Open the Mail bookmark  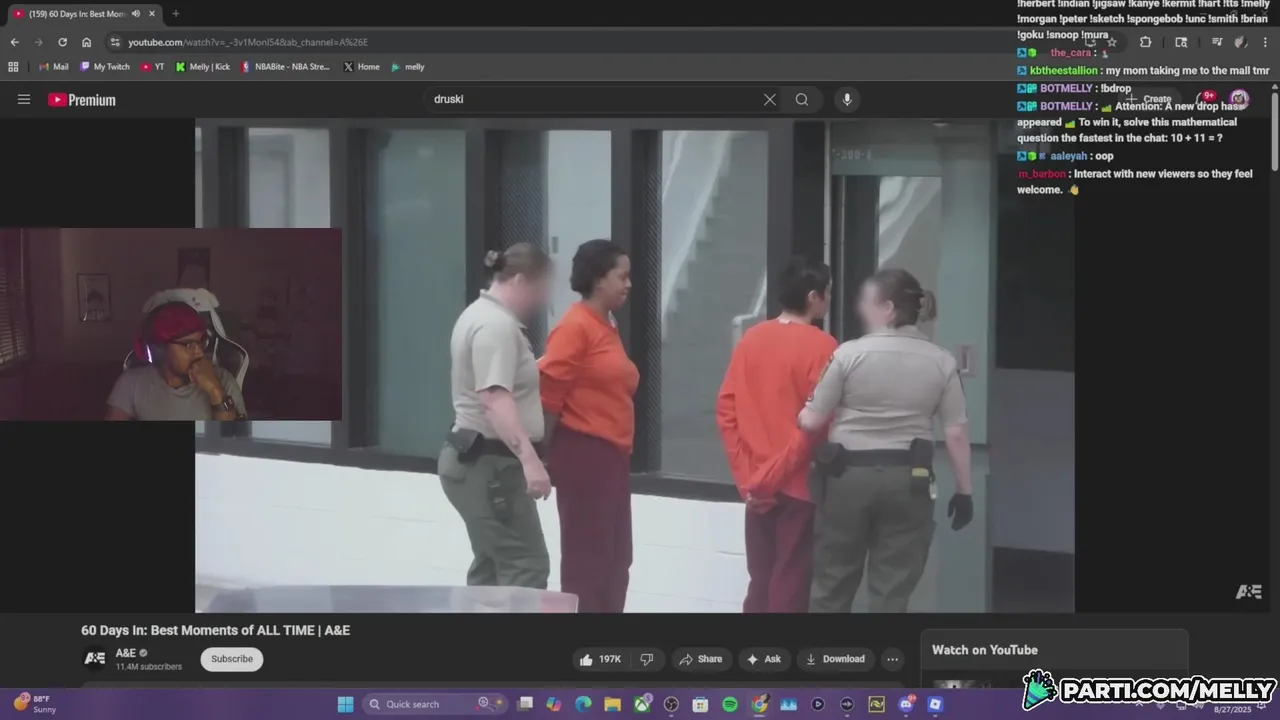pyautogui.click(x=54, y=67)
